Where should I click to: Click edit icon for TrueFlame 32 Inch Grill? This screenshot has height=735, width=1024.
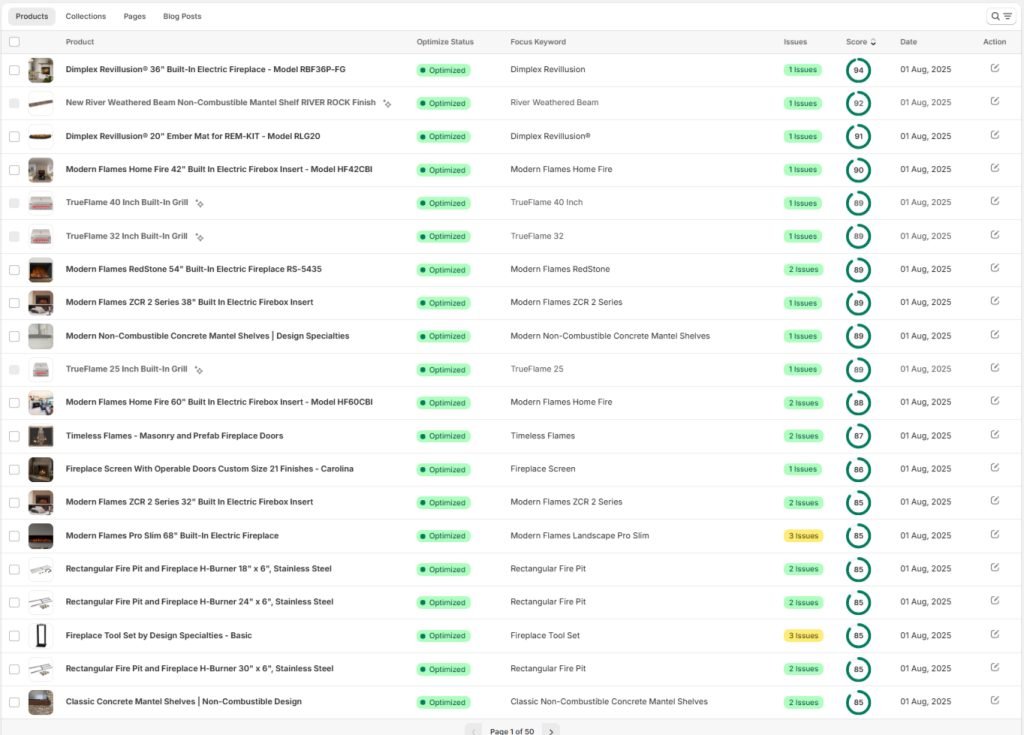tap(995, 235)
